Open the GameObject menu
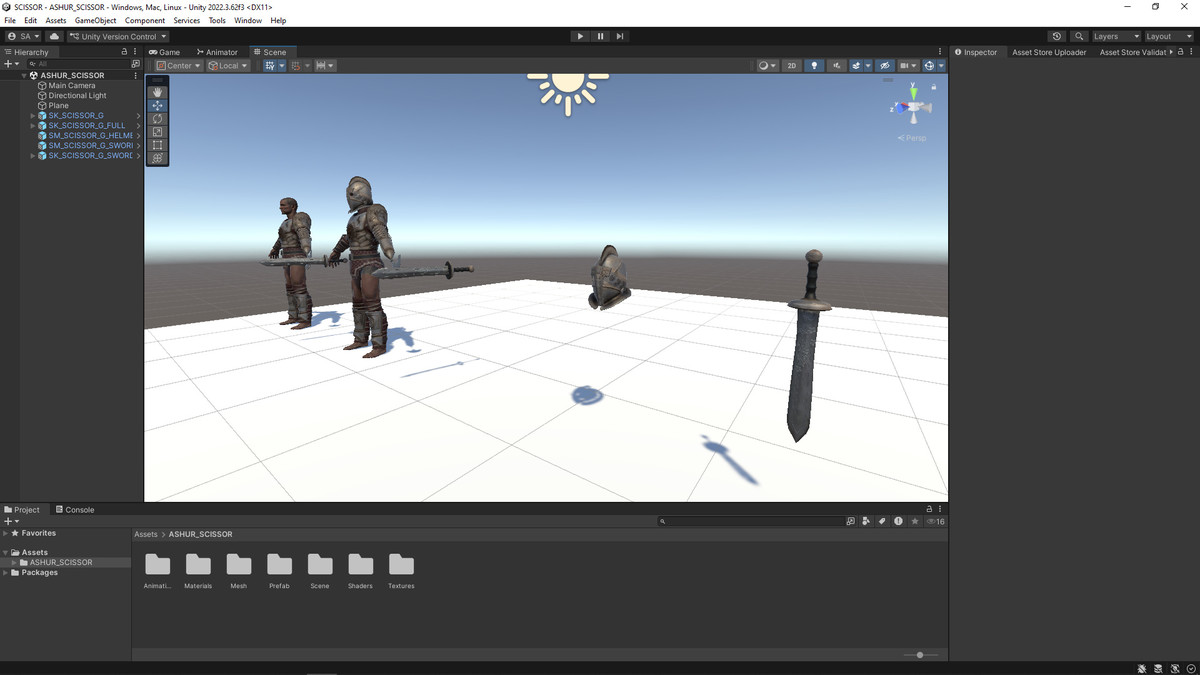 click(x=95, y=20)
